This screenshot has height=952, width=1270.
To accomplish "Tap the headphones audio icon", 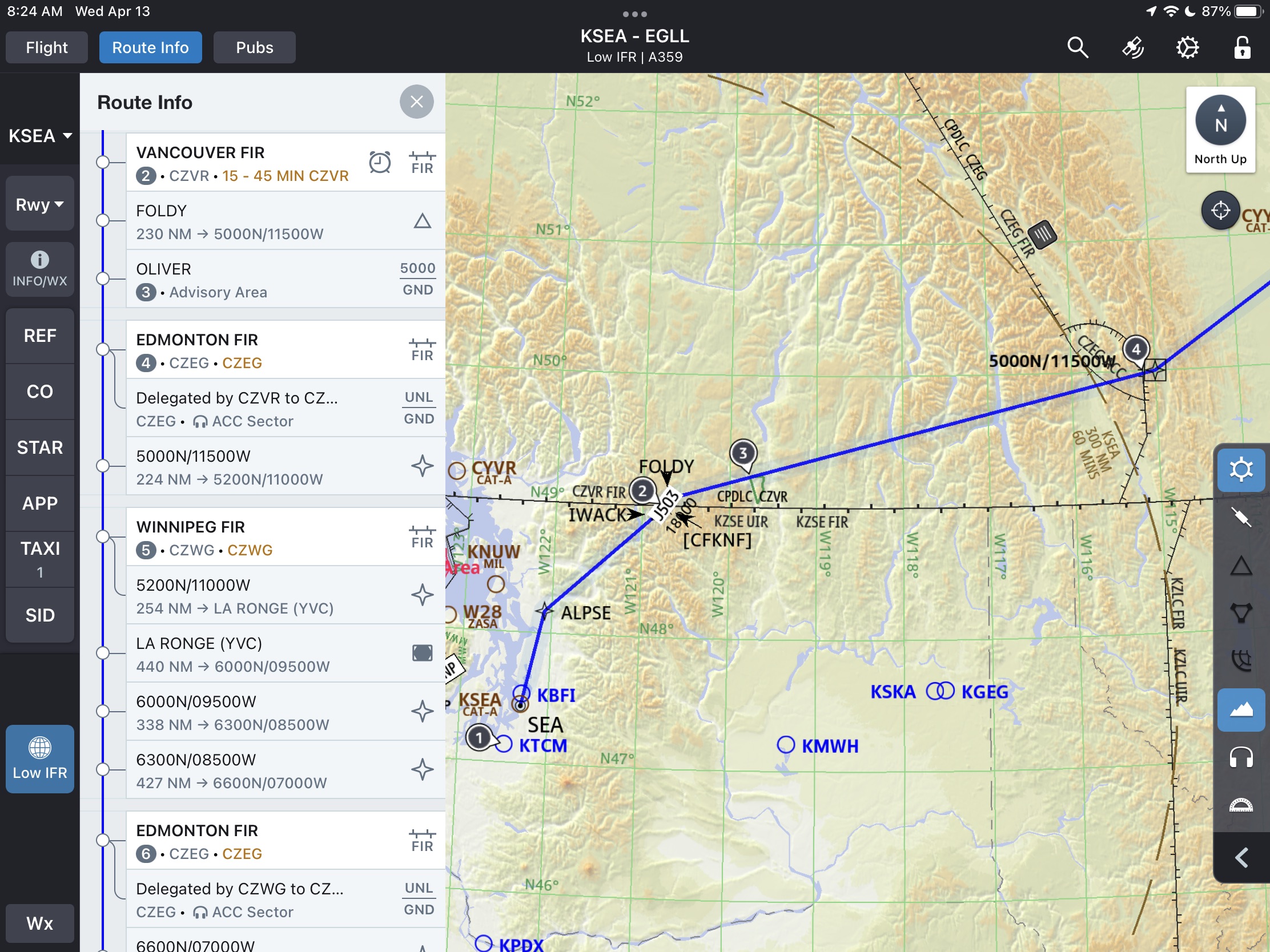I will [x=1240, y=756].
